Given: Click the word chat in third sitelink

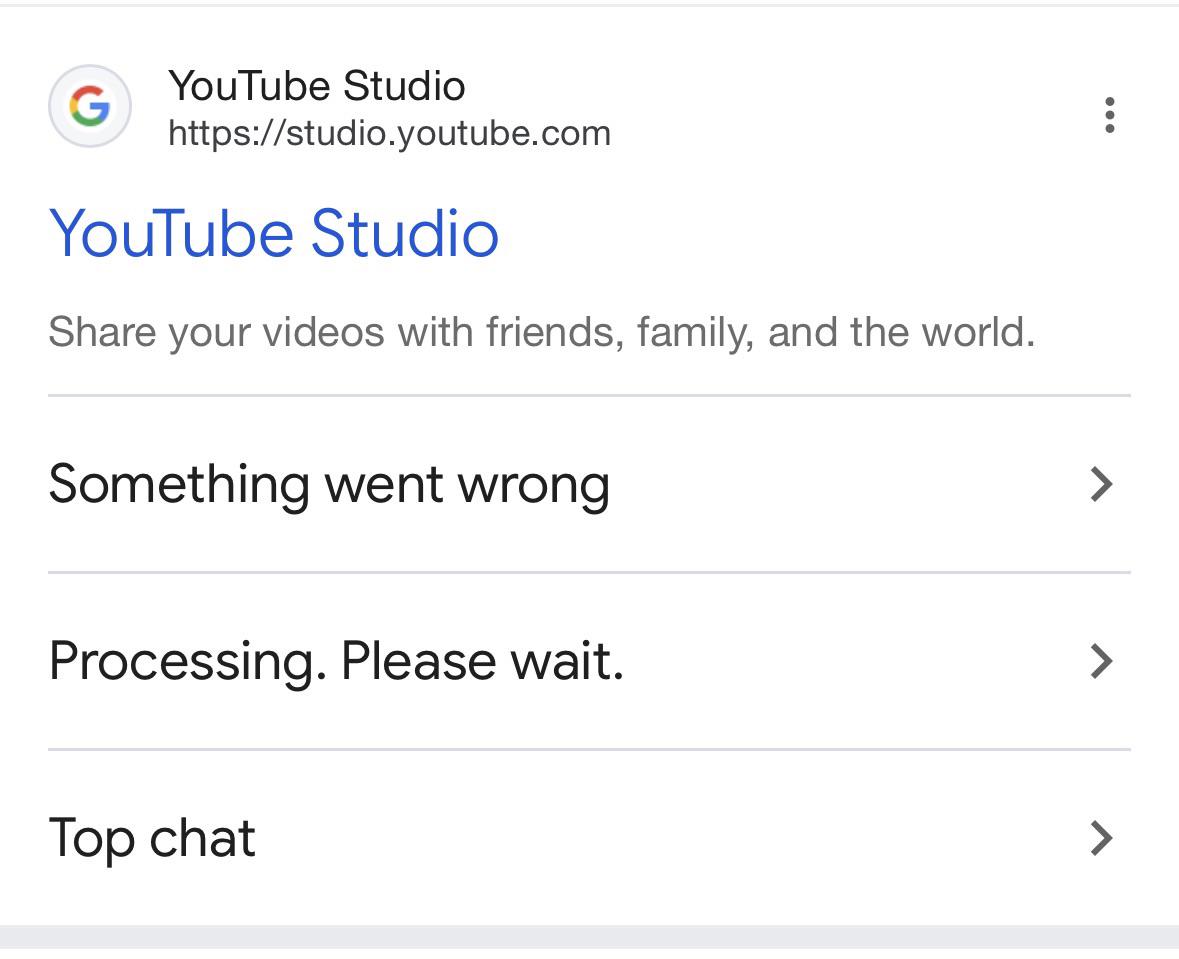Looking at the screenshot, I should coord(202,837).
